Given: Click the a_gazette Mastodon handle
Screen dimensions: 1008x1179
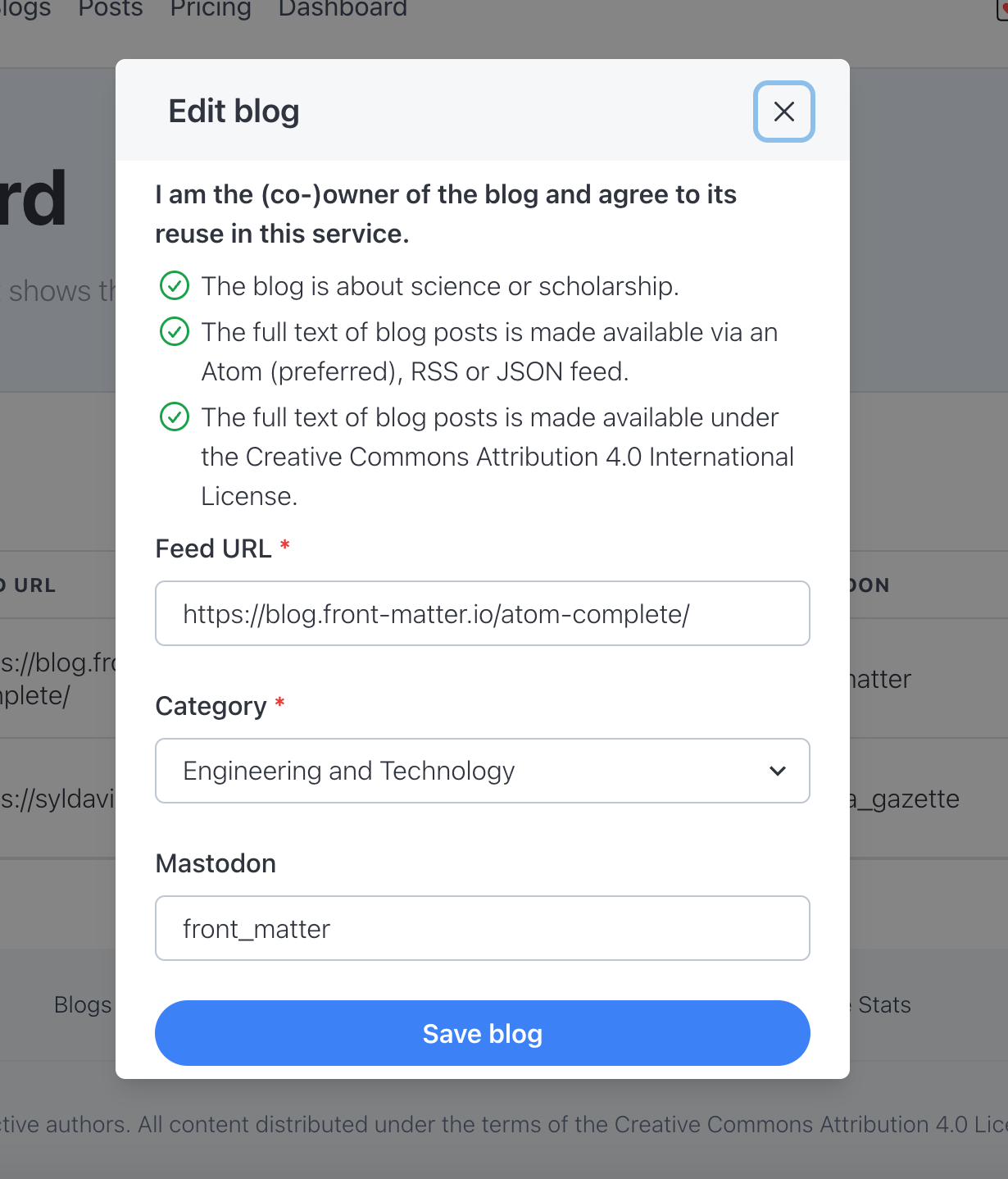Looking at the screenshot, I should tap(903, 799).
